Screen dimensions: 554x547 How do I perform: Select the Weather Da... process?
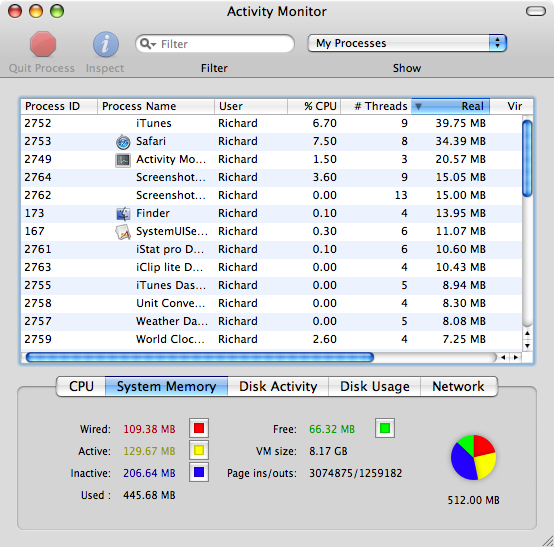click(x=172, y=322)
